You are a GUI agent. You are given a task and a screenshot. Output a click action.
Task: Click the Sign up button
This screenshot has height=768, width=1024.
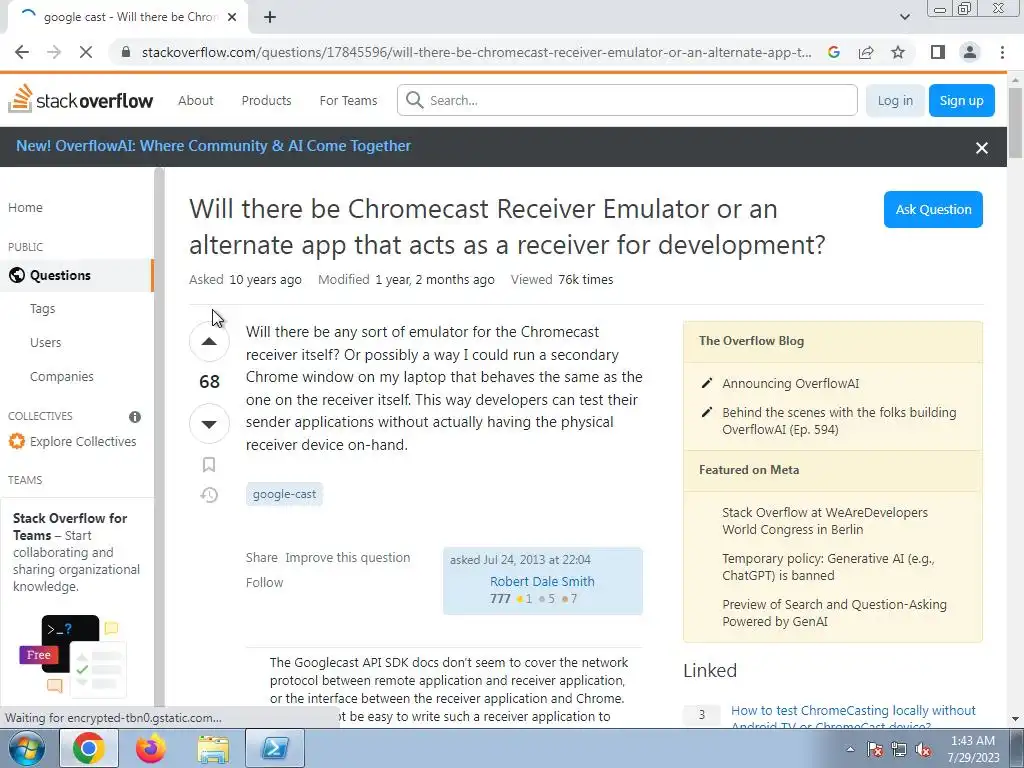(961, 101)
